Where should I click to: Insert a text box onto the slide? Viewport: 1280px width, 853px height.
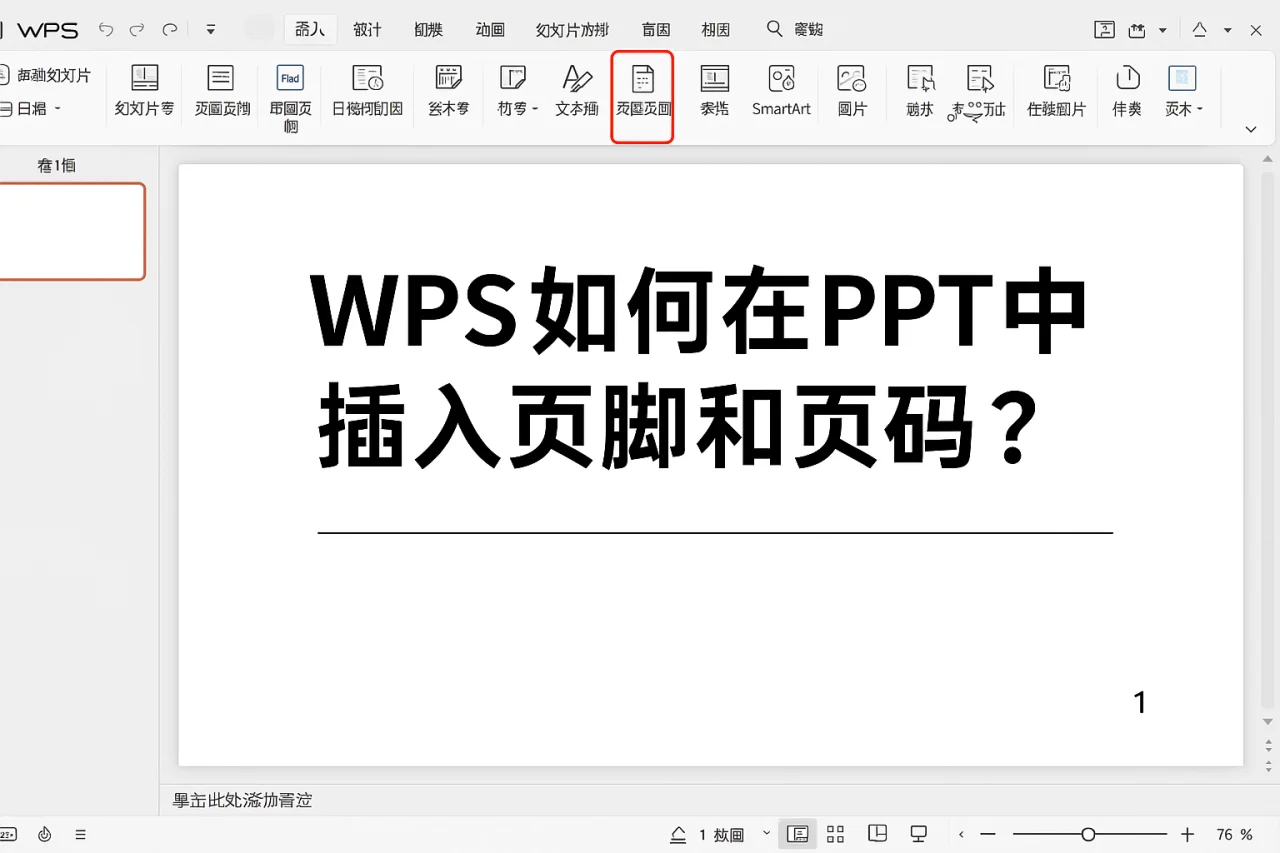(576, 90)
